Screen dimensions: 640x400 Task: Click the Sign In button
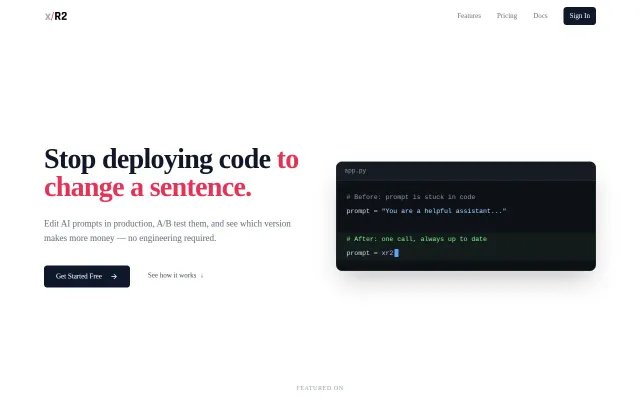[580, 16]
